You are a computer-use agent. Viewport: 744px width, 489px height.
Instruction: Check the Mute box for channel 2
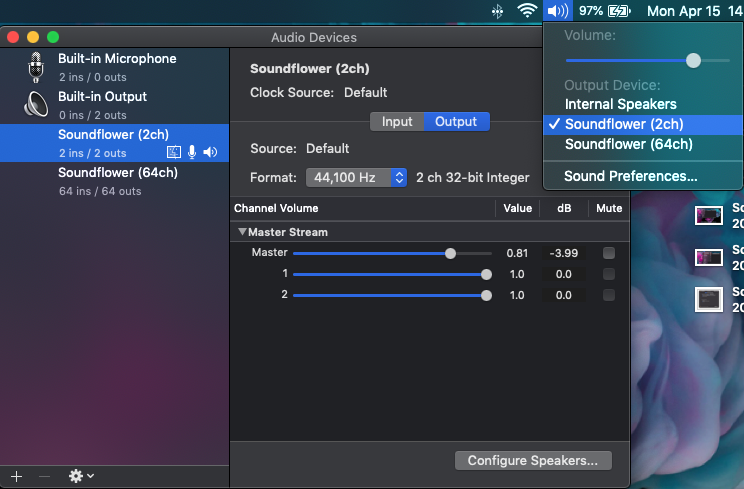coord(608,295)
